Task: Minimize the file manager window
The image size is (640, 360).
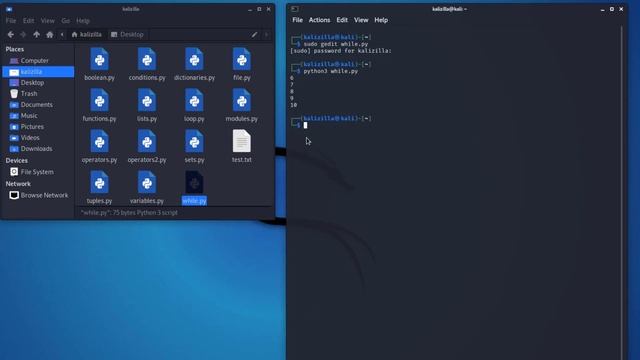Action: point(250,9)
